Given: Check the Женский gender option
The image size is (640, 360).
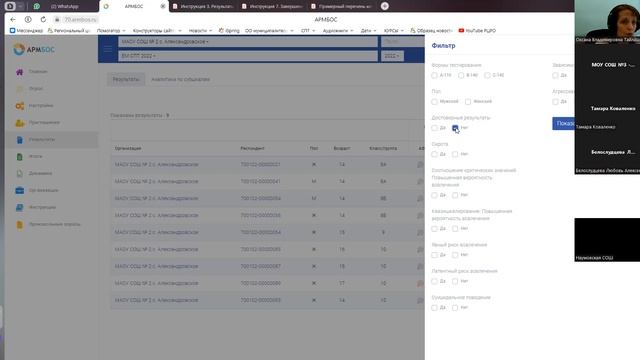Looking at the screenshot, I should click(468, 102).
